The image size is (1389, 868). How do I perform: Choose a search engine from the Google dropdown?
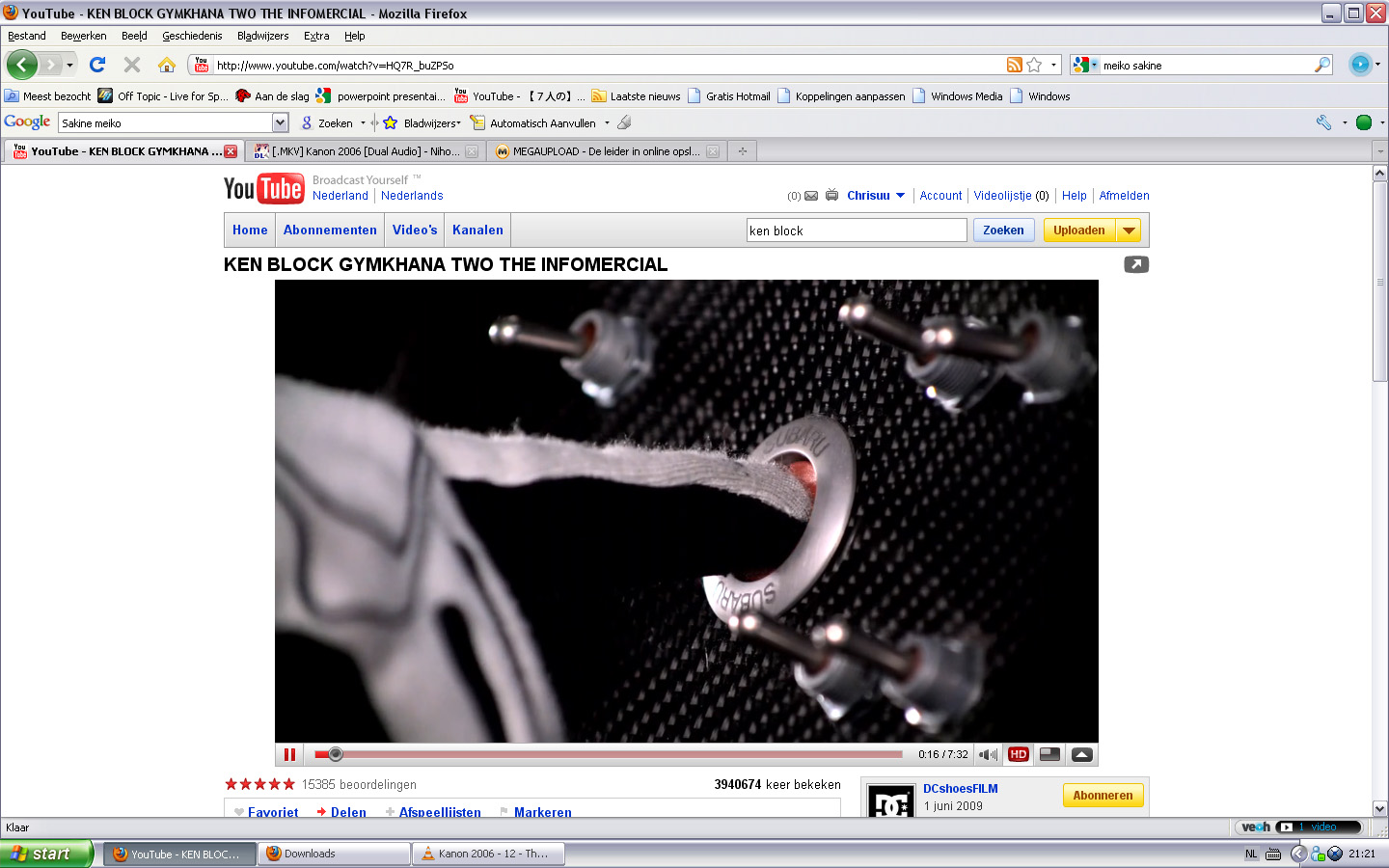1085,65
